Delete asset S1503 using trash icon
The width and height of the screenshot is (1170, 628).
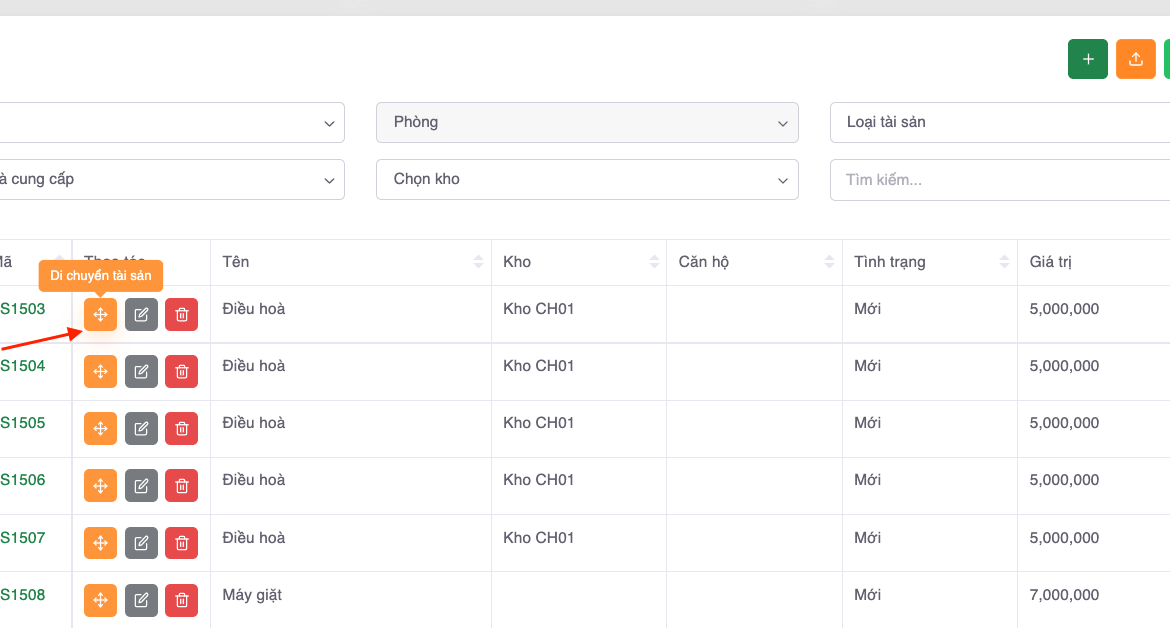click(181, 314)
